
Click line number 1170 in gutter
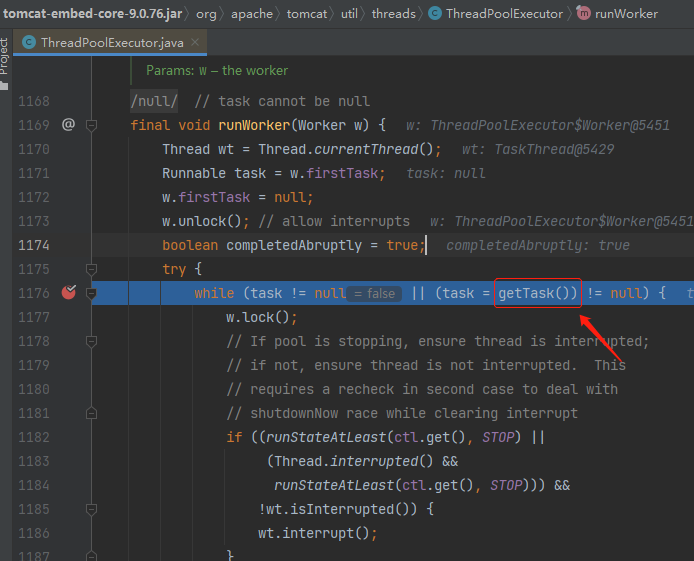[34, 149]
